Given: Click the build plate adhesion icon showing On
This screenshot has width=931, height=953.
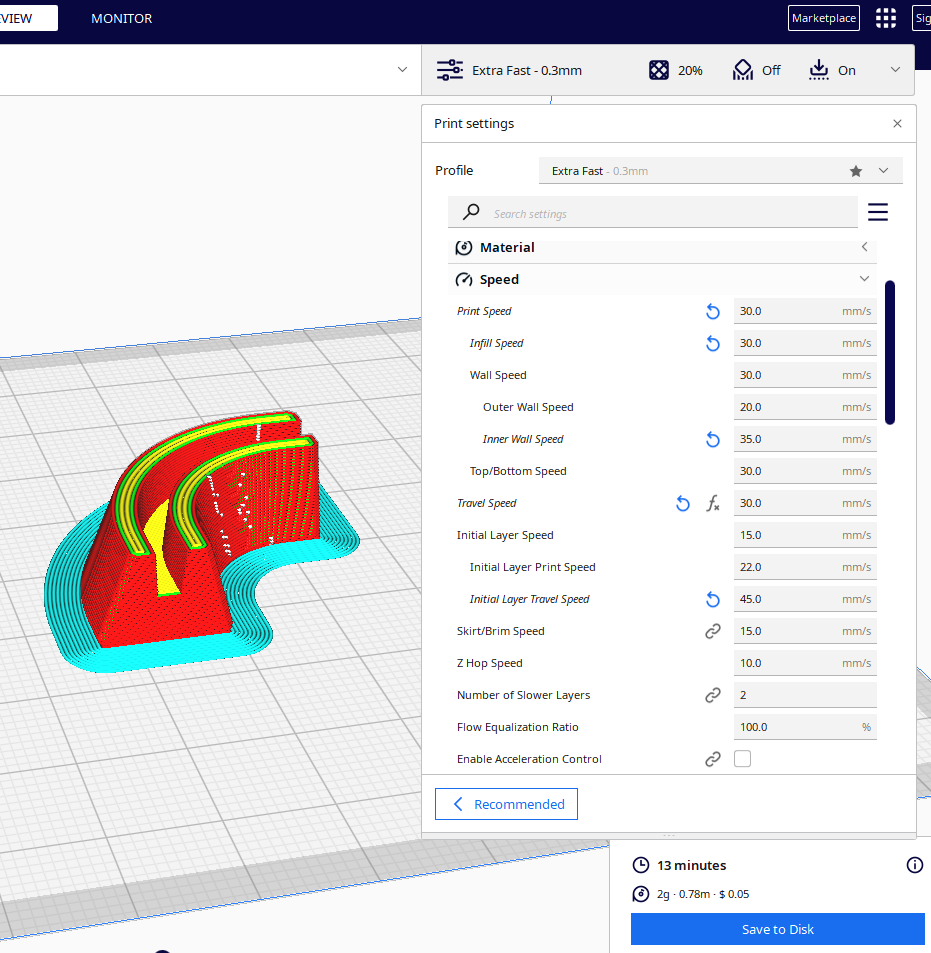Looking at the screenshot, I should tap(820, 70).
